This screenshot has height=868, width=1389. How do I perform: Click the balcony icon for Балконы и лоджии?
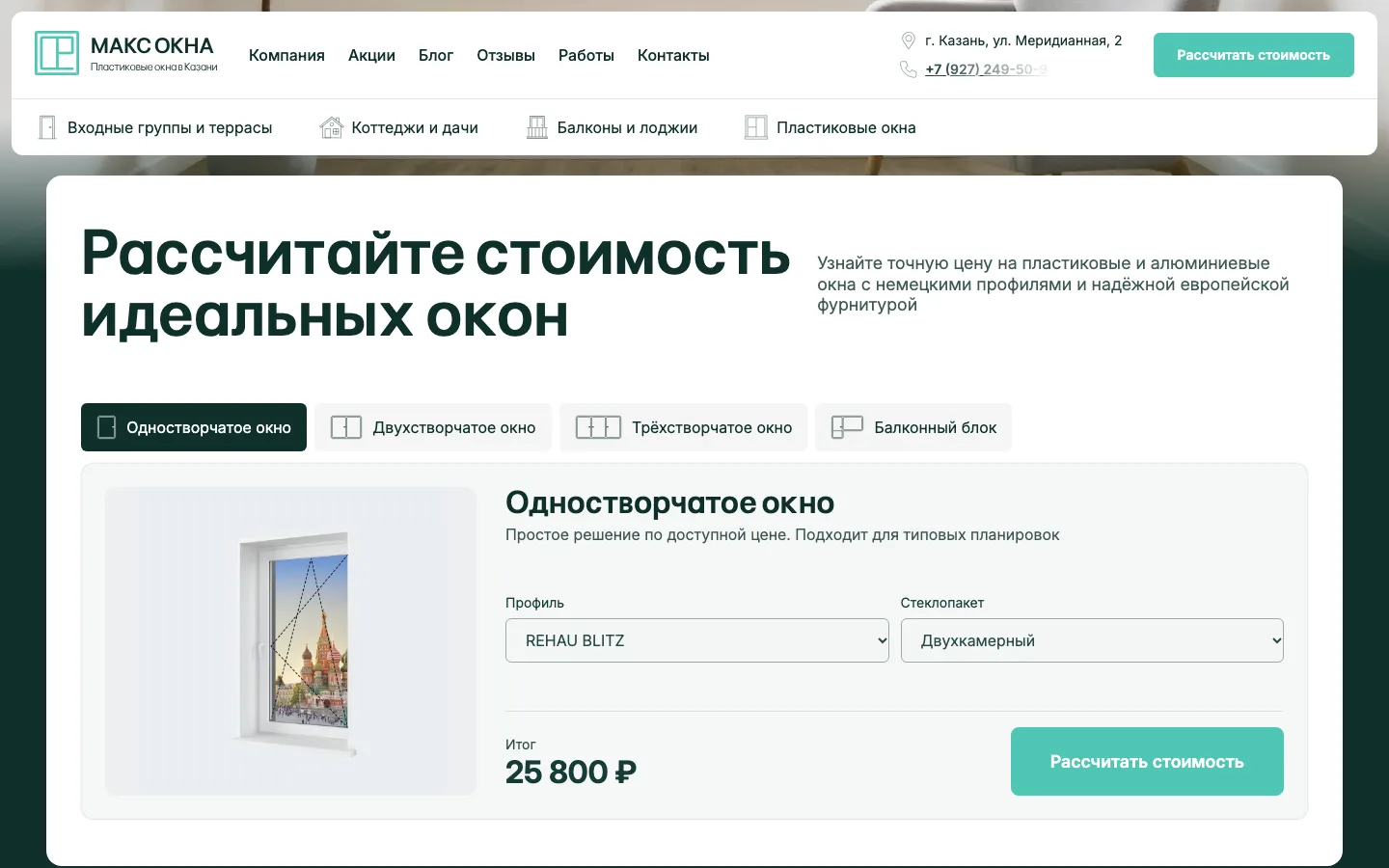tap(537, 127)
